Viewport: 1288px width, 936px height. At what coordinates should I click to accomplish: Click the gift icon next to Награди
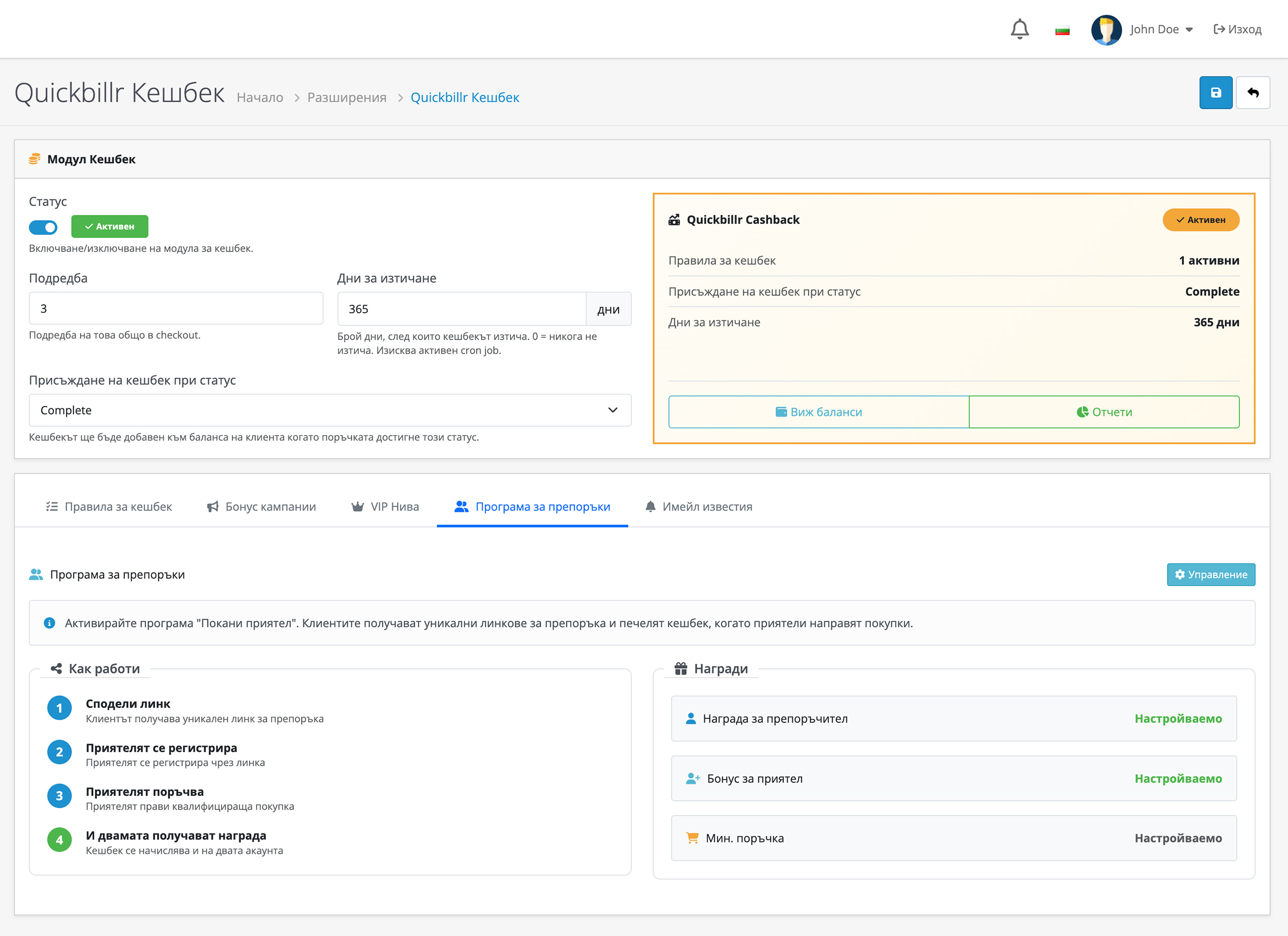click(681, 668)
